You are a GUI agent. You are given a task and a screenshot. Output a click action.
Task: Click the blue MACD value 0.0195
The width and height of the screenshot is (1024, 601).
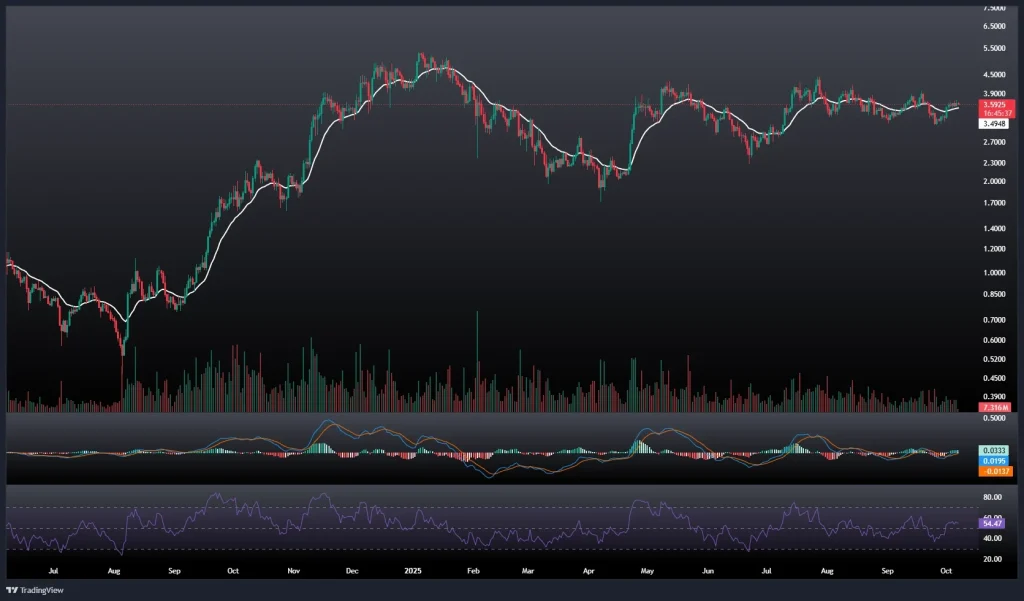coord(994,461)
